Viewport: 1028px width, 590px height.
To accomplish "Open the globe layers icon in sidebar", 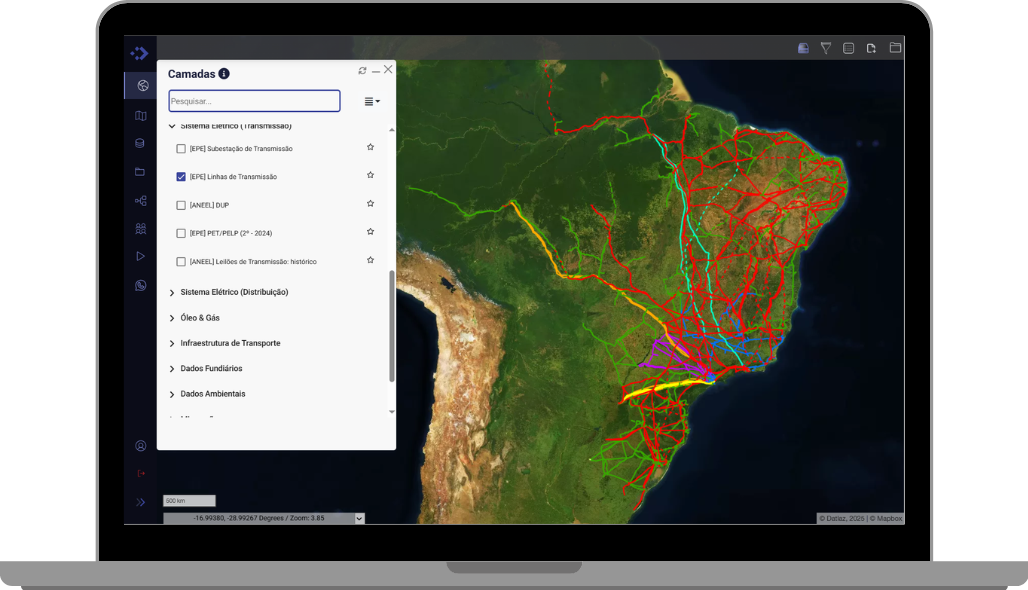I will tap(142, 86).
